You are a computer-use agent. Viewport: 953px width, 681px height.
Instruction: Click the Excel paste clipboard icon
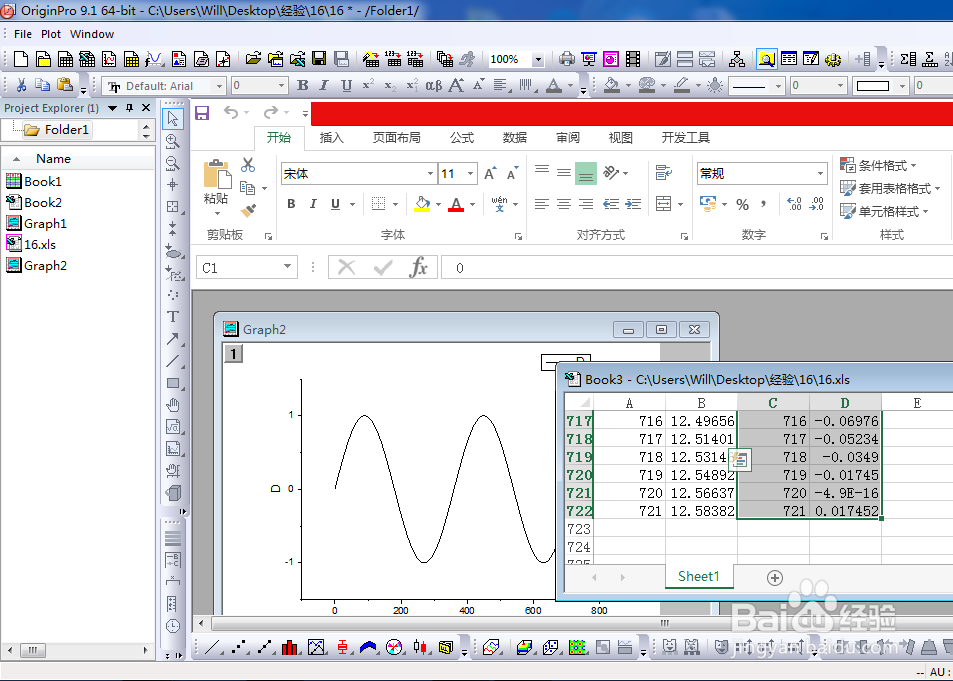click(x=217, y=175)
